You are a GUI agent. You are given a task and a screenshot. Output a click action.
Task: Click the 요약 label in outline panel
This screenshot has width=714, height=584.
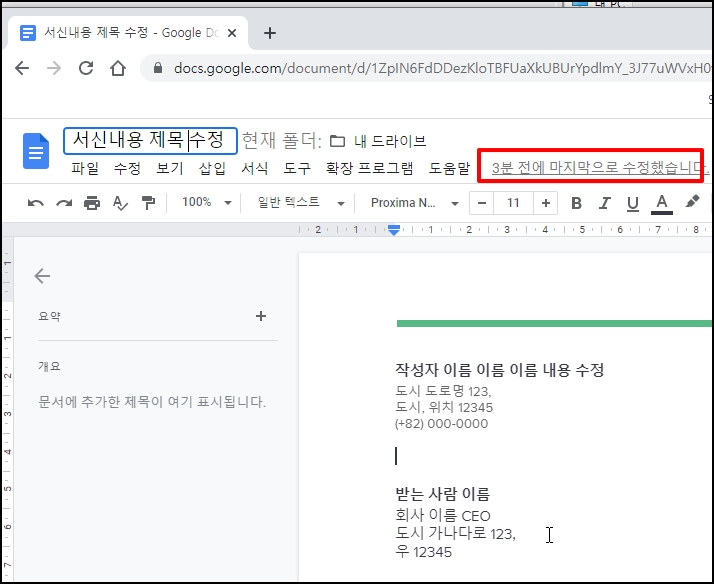(x=49, y=316)
